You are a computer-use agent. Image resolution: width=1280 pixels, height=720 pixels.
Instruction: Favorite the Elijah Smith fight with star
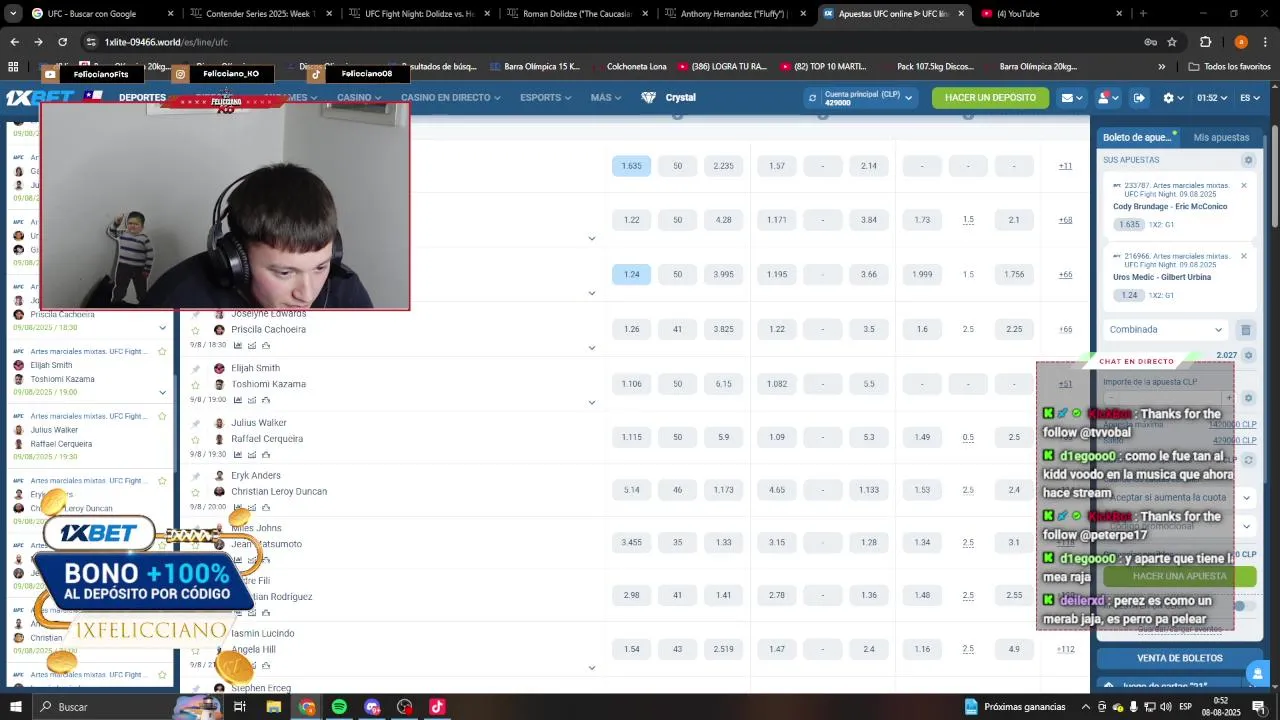(196, 384)
